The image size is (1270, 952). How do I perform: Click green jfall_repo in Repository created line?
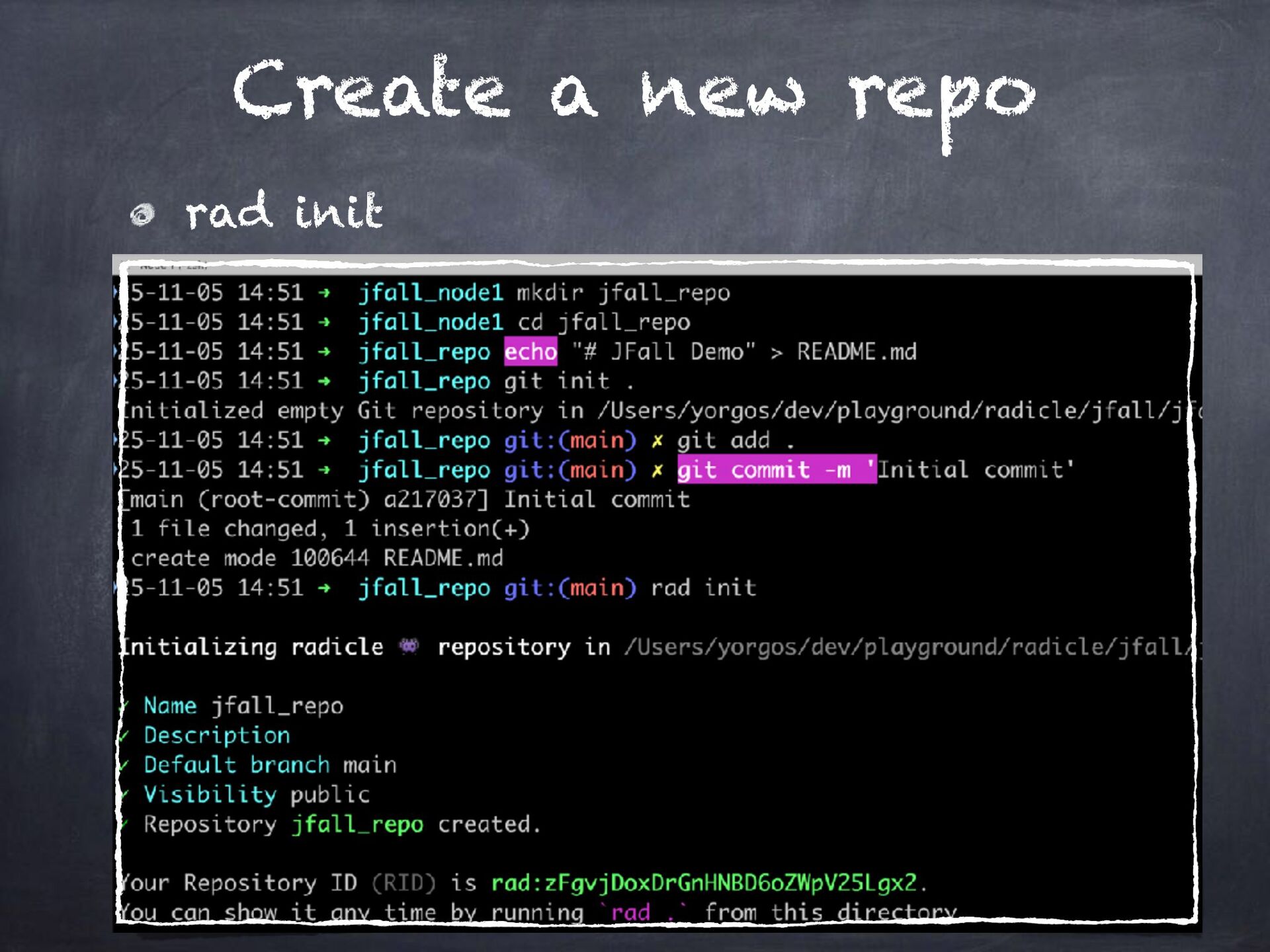(x=357, y=824)
